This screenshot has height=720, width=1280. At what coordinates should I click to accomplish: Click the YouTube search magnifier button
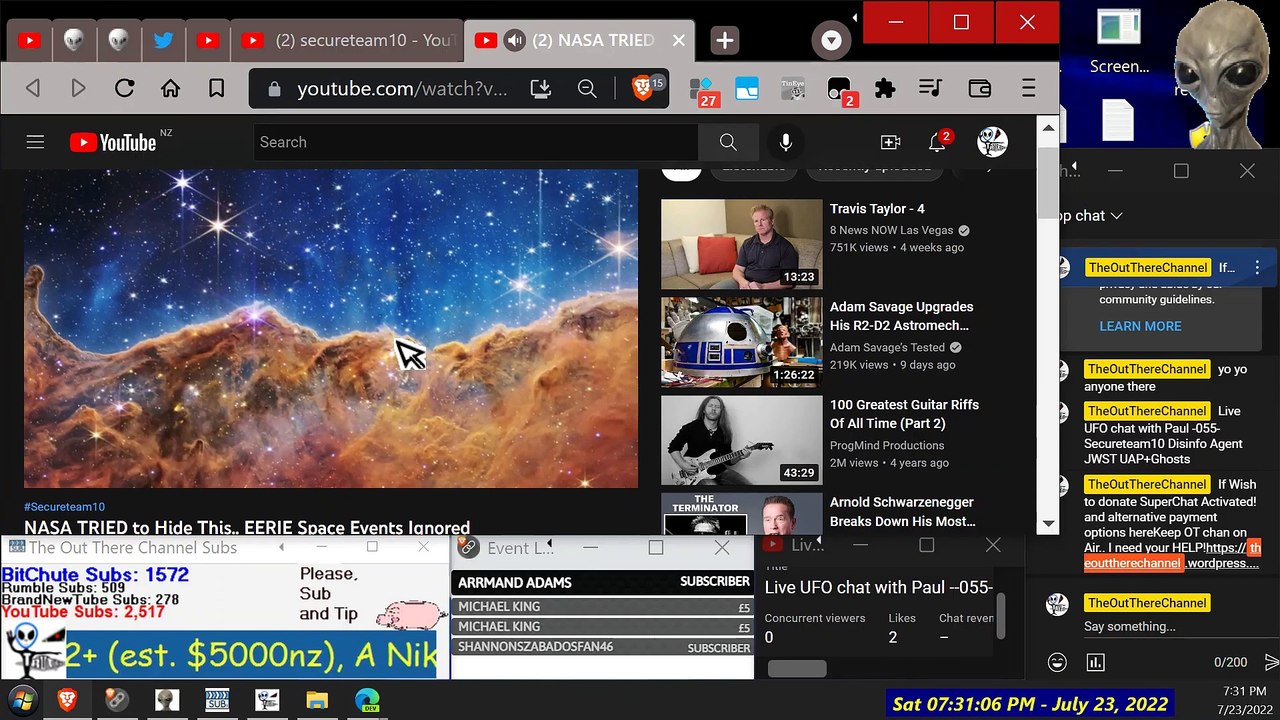pyautogui.click(x=728, y=142)
